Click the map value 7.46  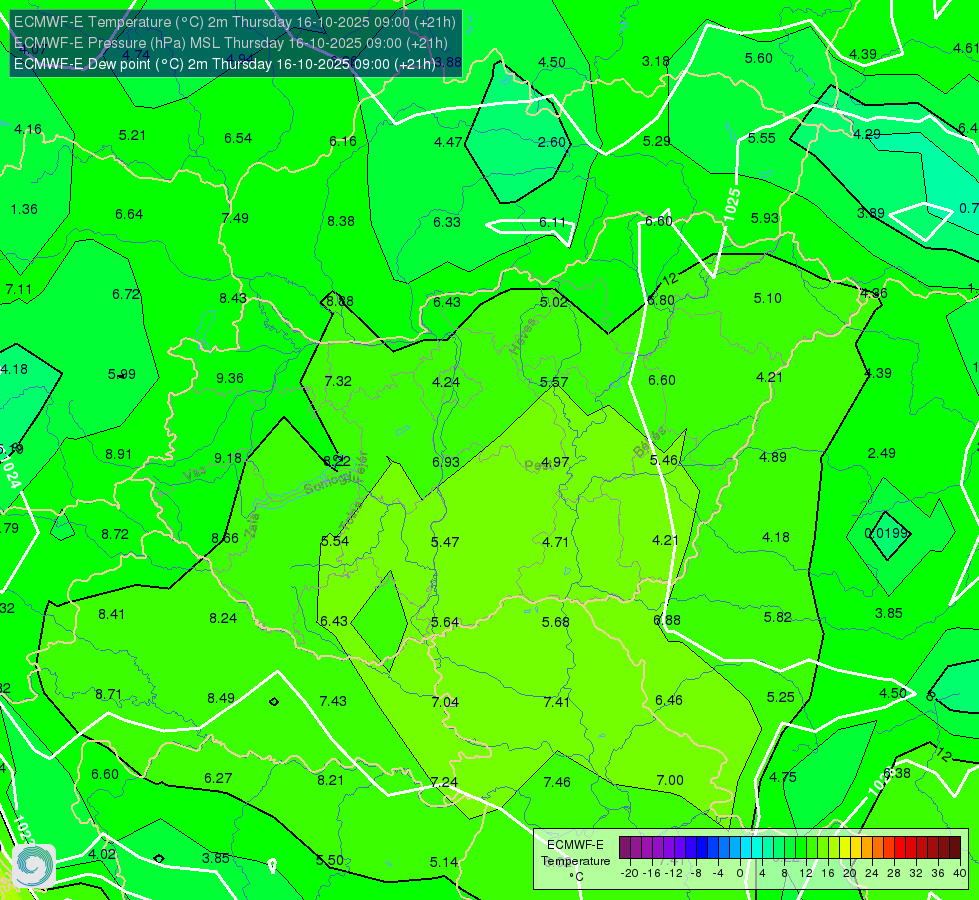coord(557,782)
